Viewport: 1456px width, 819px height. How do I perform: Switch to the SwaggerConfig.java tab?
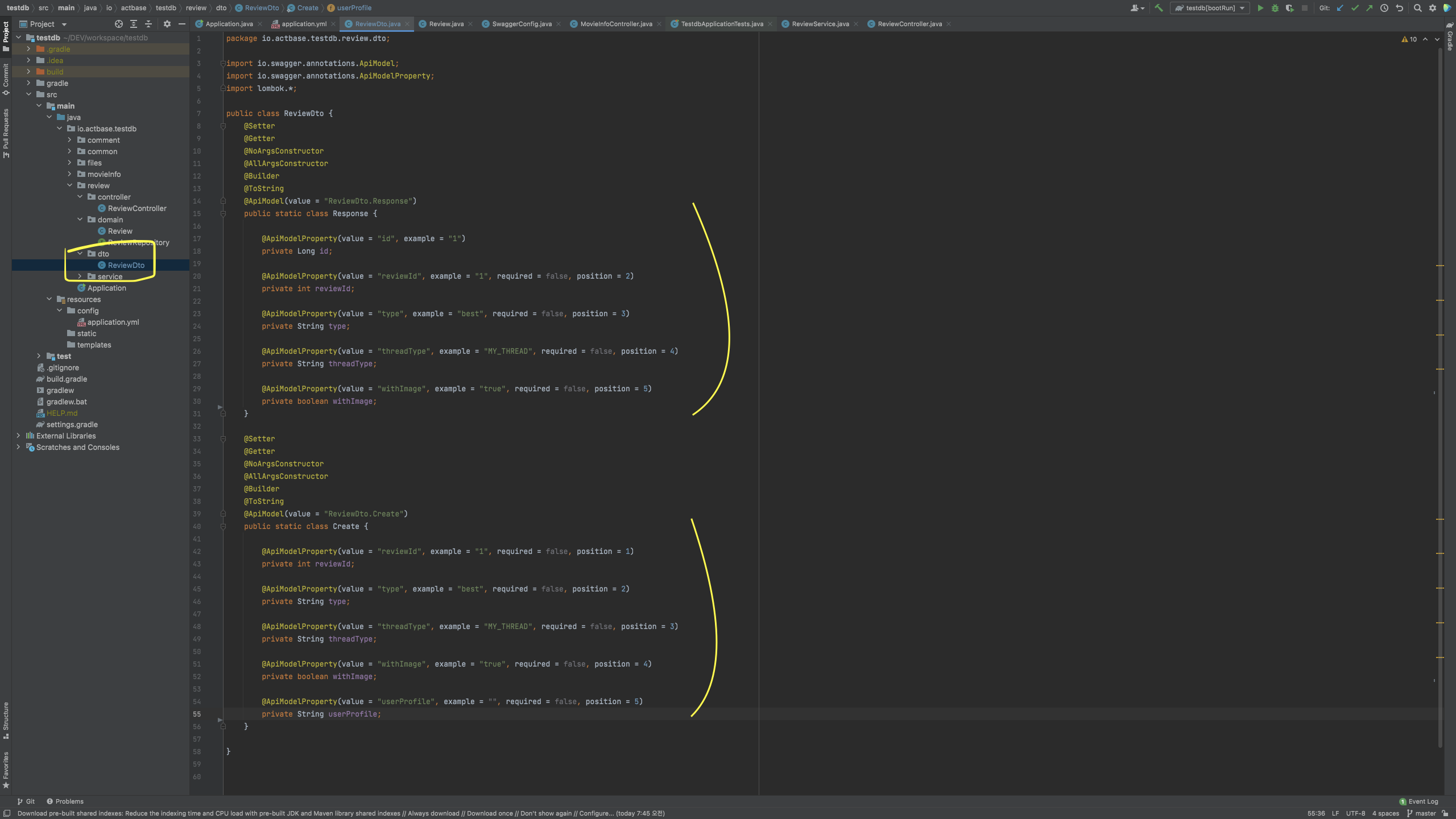pos(519,23)
